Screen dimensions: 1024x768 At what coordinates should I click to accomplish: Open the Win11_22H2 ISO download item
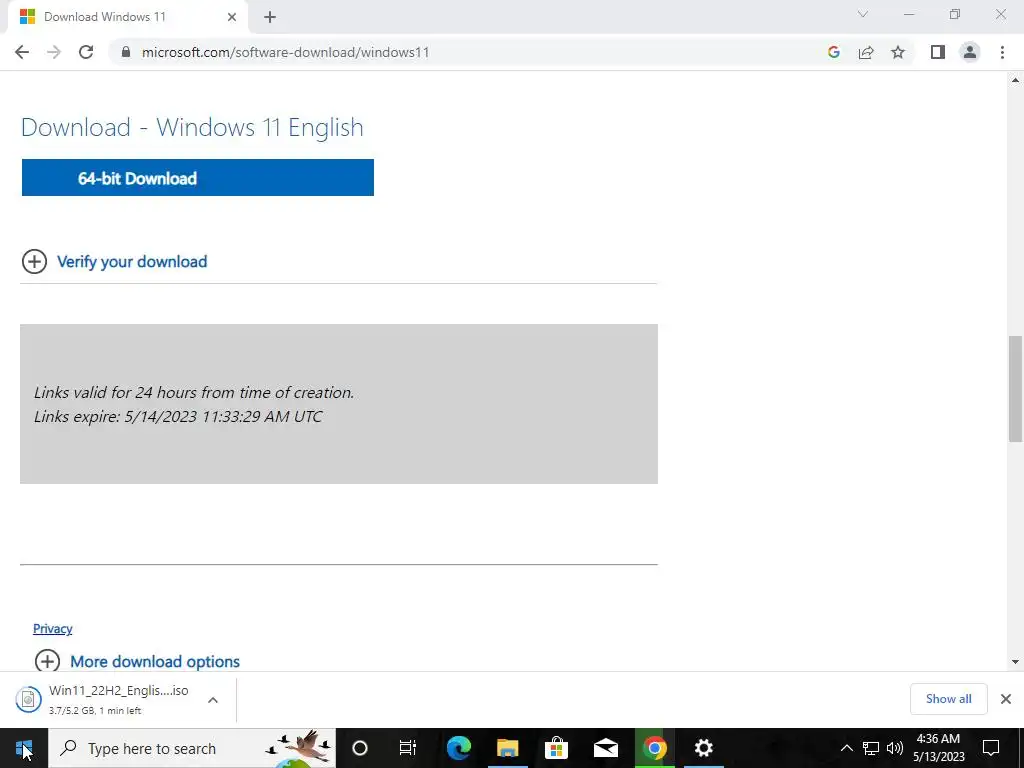(x=119, y=699)
